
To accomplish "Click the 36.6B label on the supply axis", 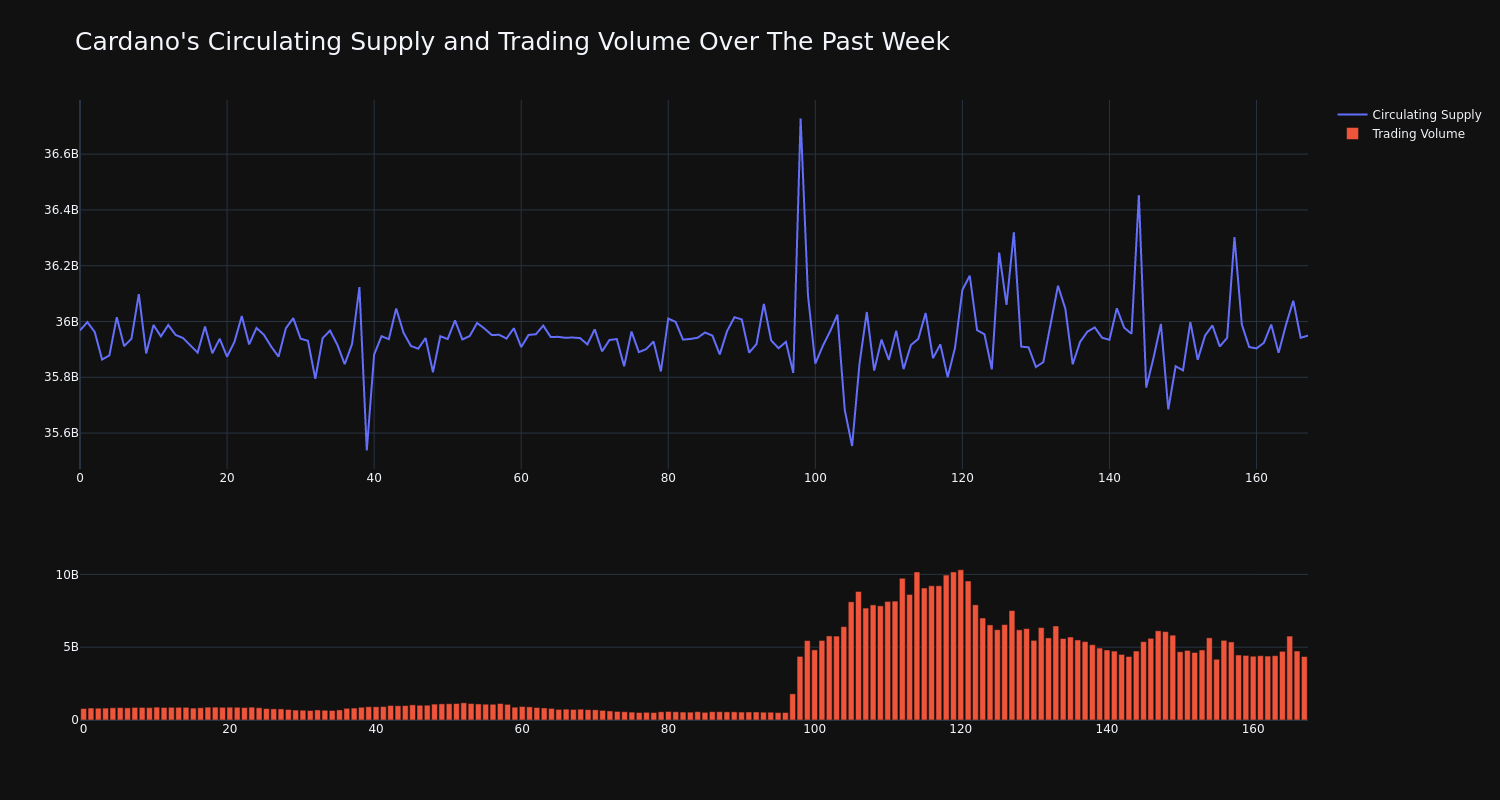I will pos(61,154).
